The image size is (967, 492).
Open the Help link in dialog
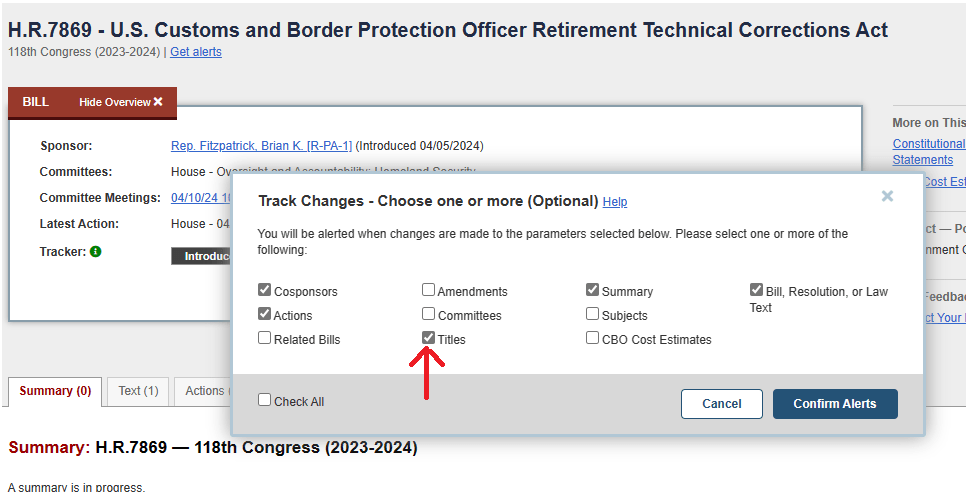[615, 202]
